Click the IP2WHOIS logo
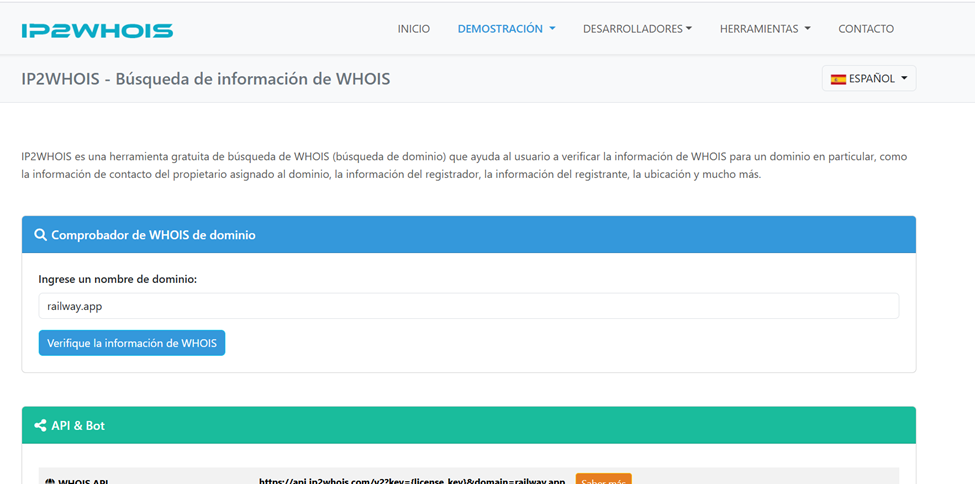Viewport: 975px width, 484px height. click(97, 30)
